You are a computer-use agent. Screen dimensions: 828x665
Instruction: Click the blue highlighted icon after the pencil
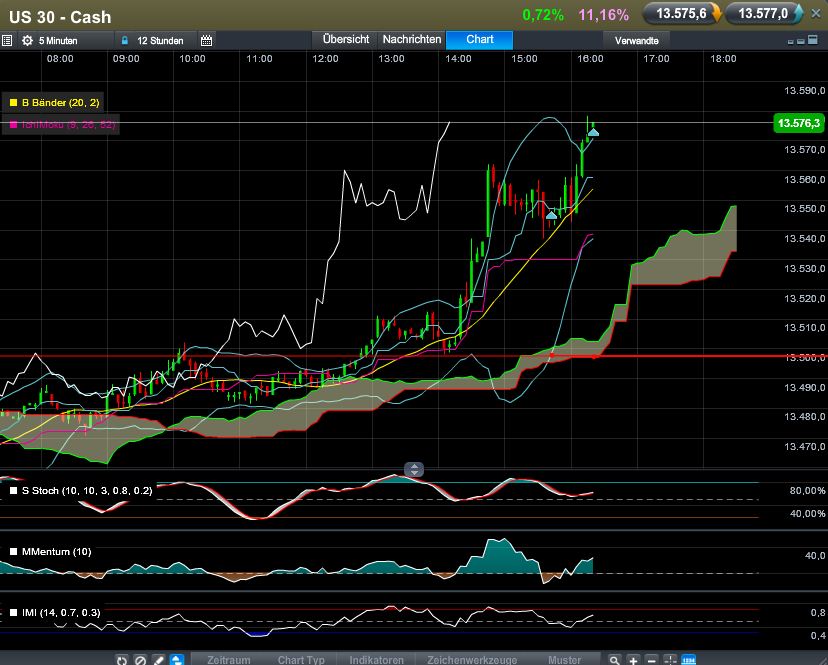coord(177,660)
